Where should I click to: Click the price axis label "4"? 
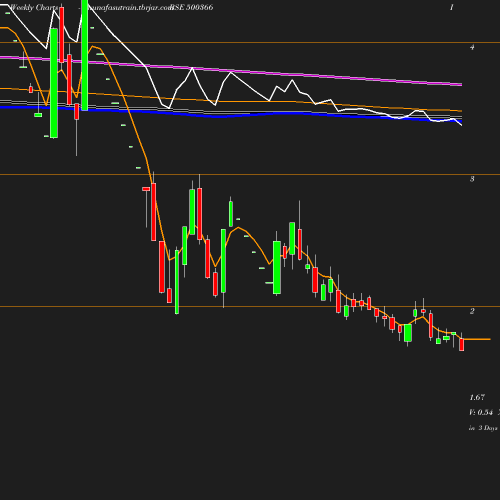coord(472,47)
